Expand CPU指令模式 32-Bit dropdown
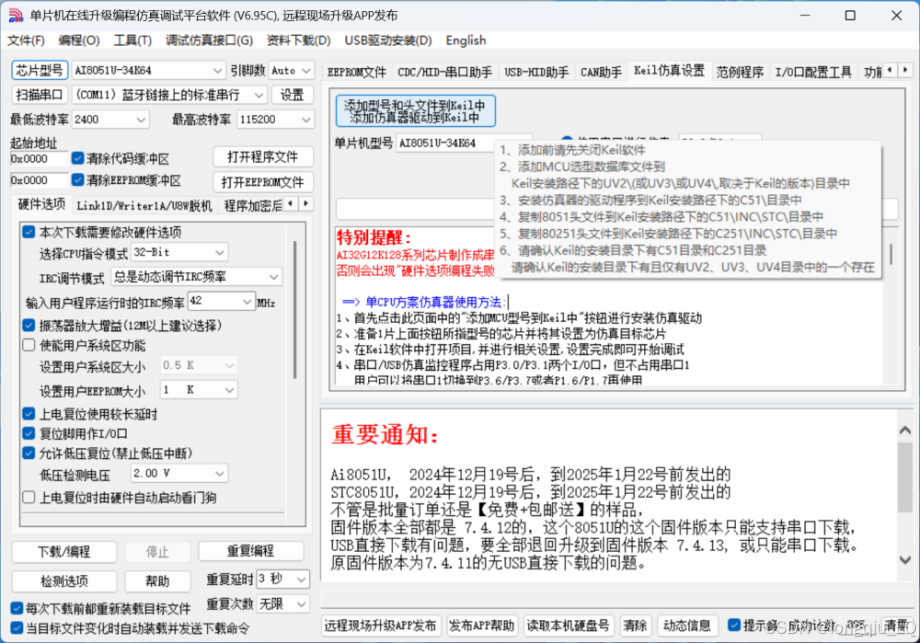920x643 pixels. point(220,252)
